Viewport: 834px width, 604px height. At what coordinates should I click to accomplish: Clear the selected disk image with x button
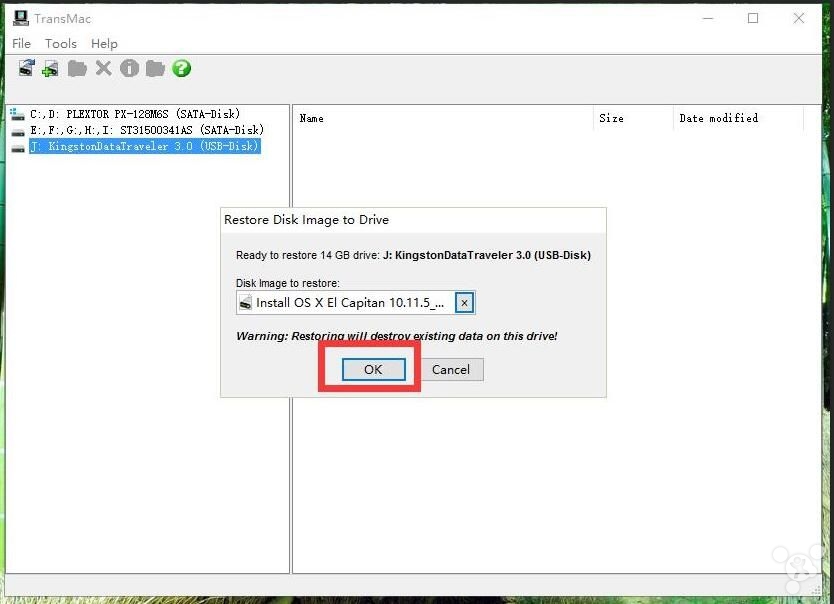[x=464, y=303]
